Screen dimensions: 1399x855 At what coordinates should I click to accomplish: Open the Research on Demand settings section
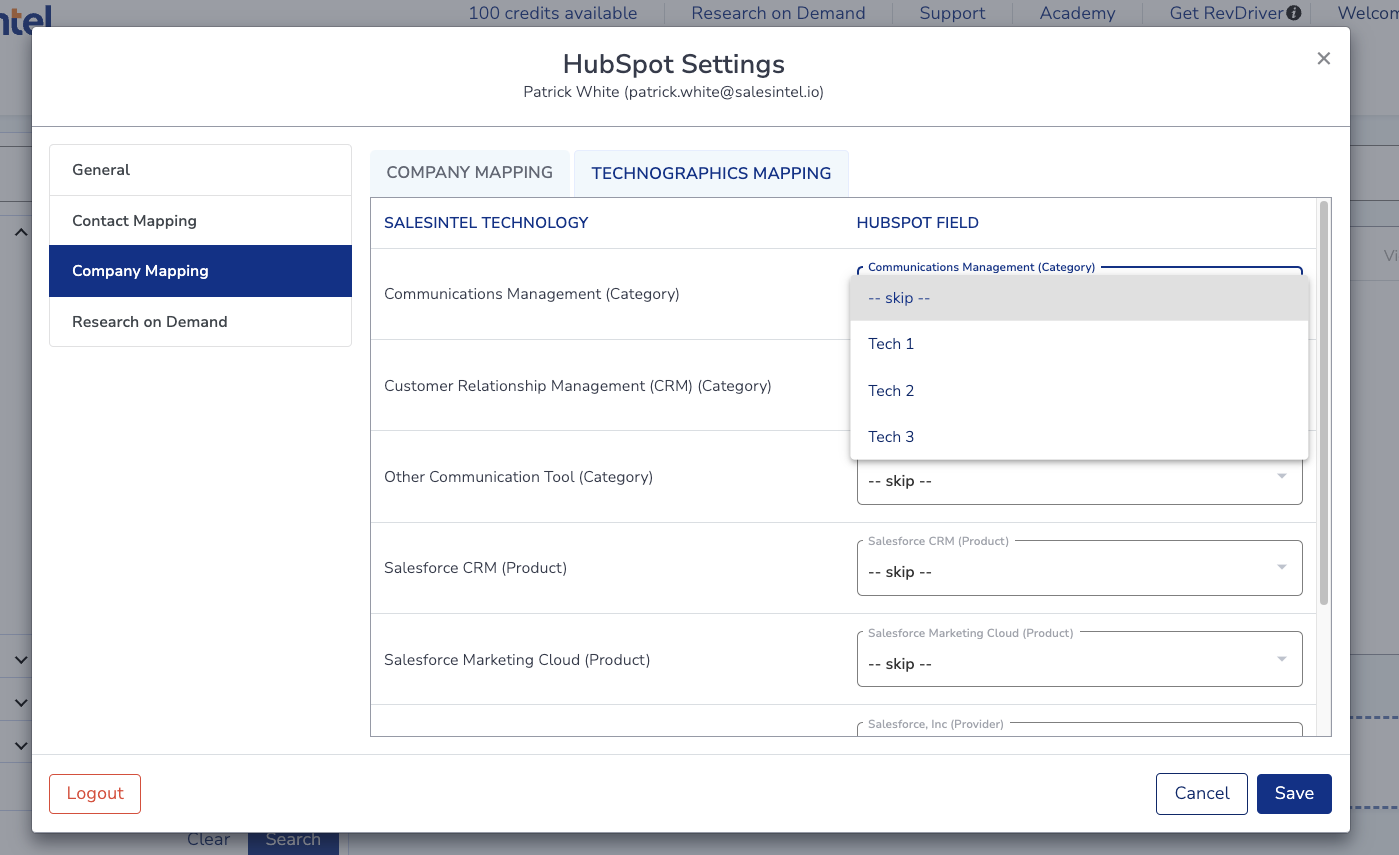pos(200,322)
